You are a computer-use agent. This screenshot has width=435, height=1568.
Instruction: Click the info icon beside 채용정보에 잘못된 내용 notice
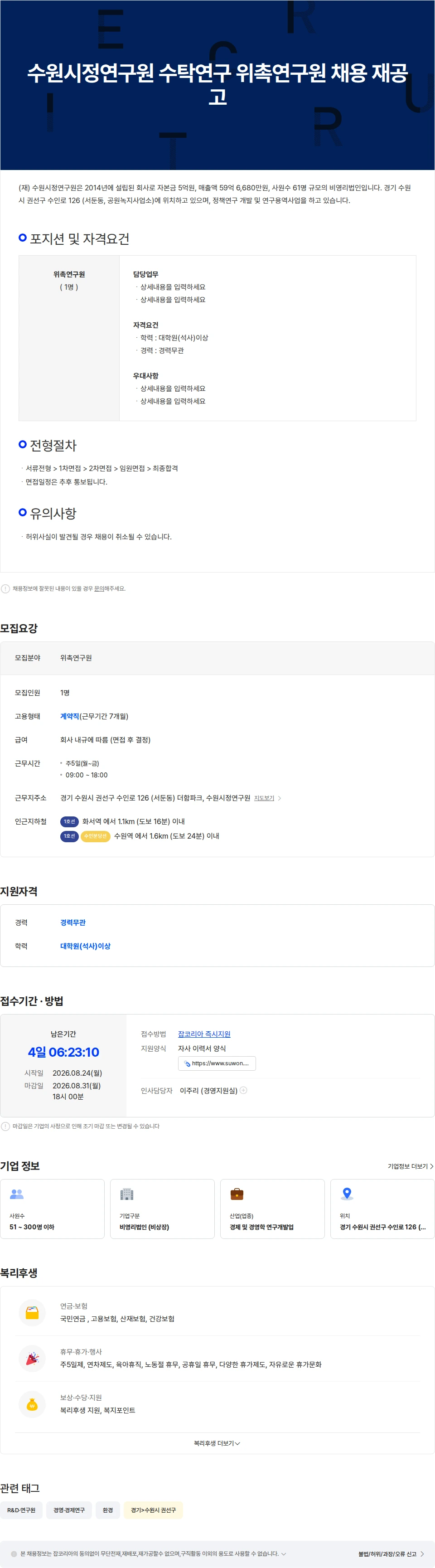pos(5,588)
